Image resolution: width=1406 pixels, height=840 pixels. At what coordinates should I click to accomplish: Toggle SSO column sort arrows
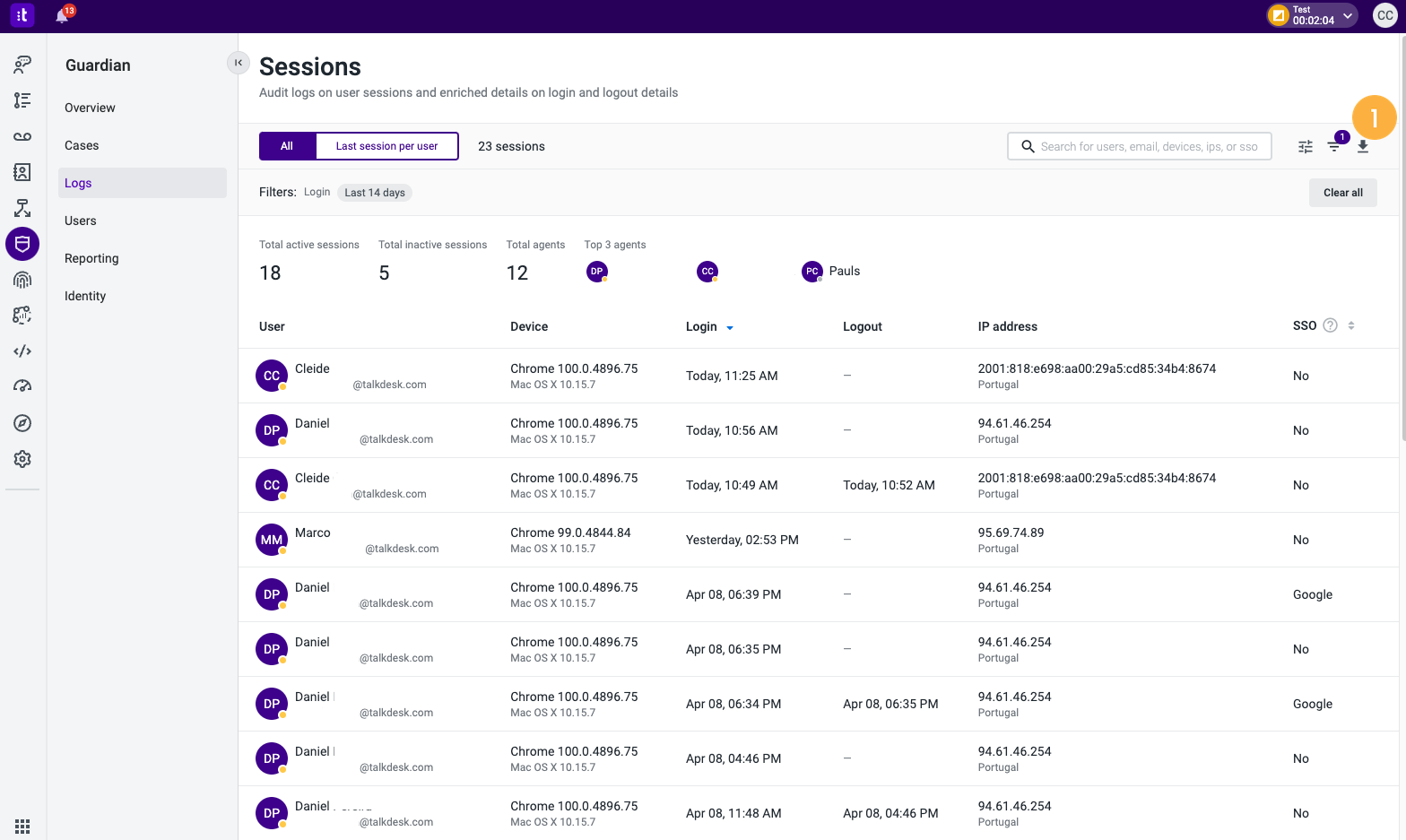coord(1351,325)
